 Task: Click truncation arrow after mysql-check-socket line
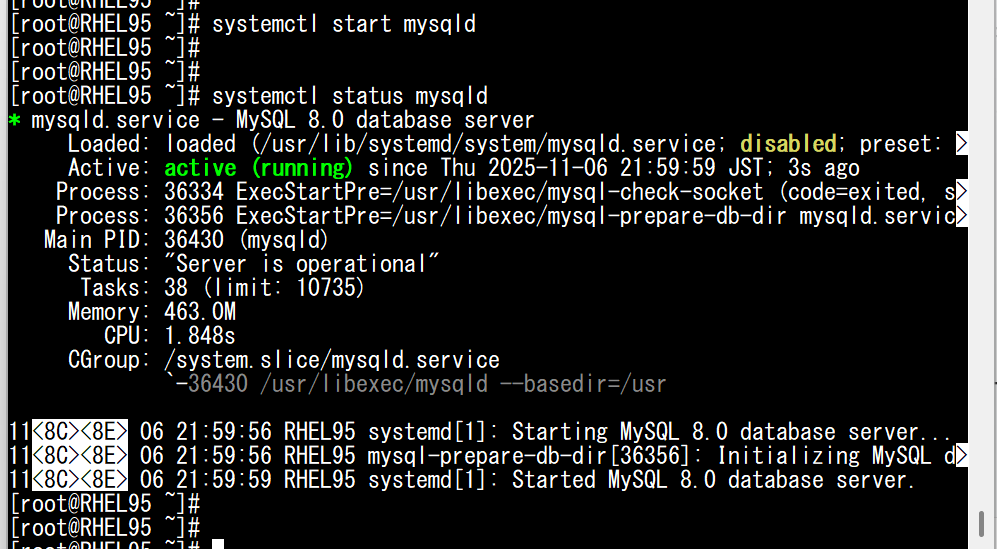pos(962,192)
